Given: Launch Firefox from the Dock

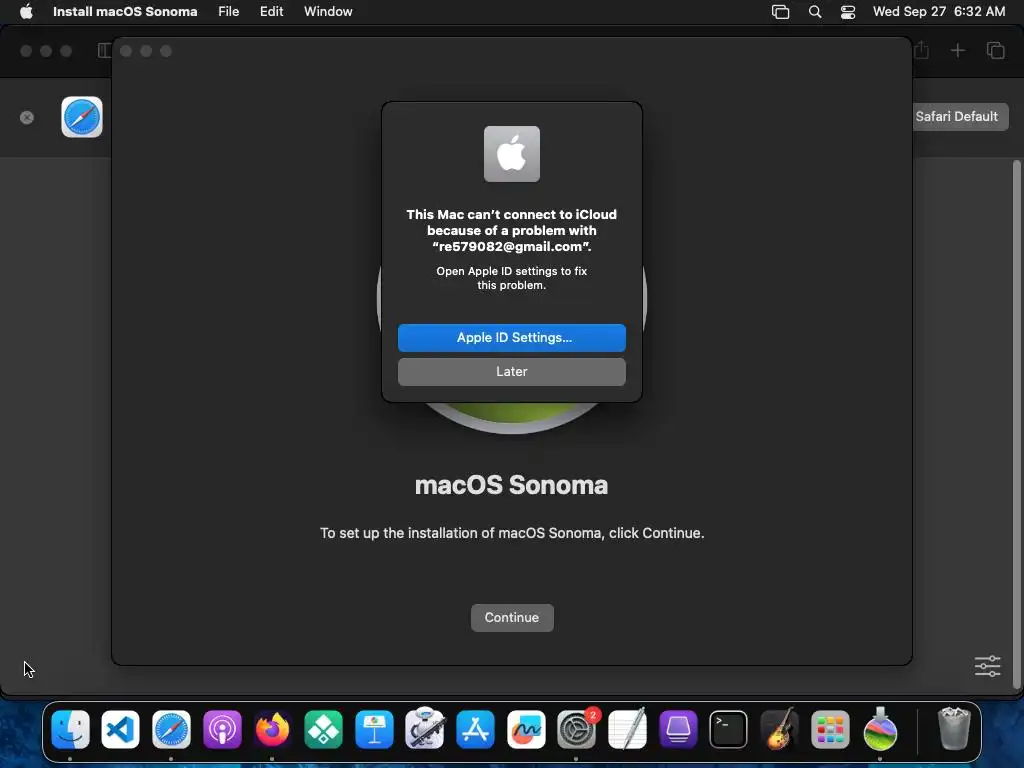Looking at the screenshot, I should [x=272, y=729].
